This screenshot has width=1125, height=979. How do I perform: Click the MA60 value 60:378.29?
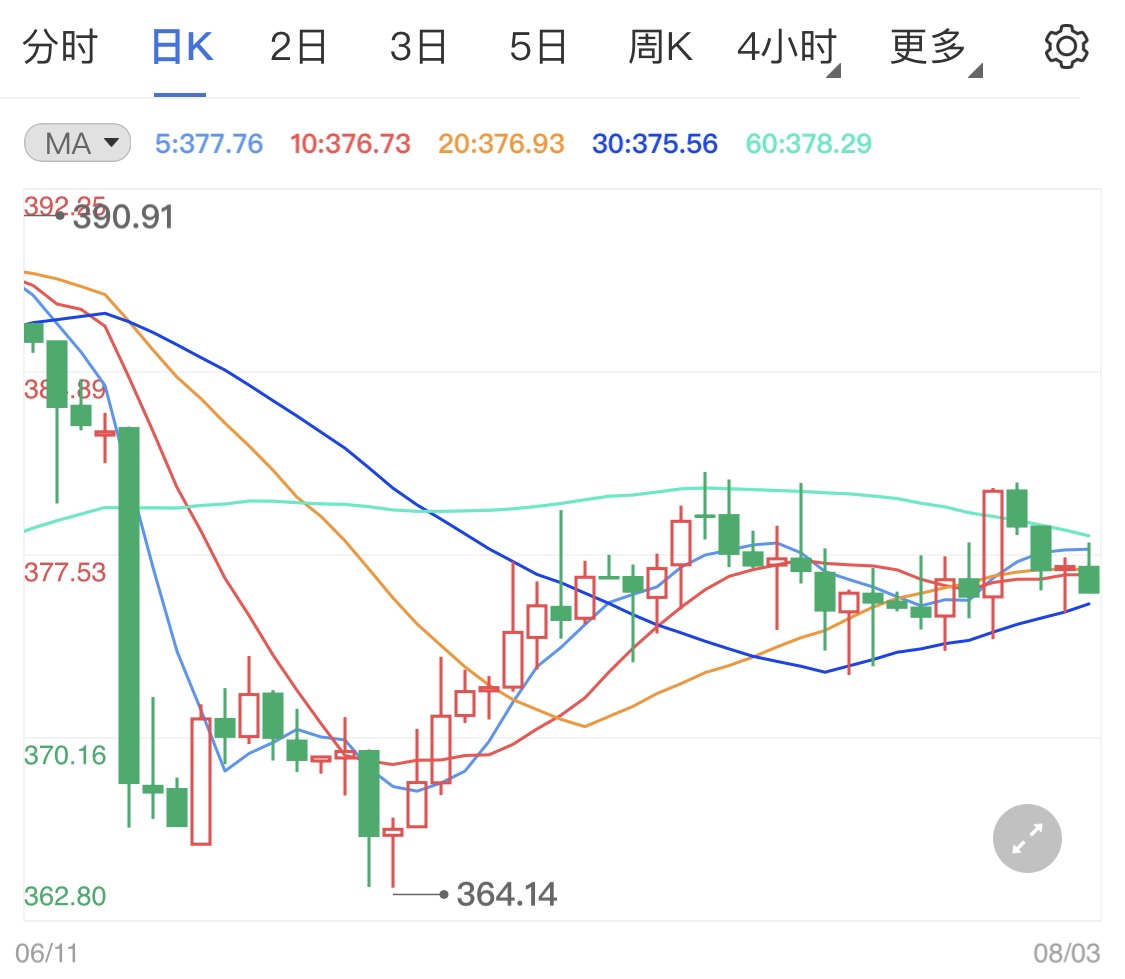tap(809, 143)
